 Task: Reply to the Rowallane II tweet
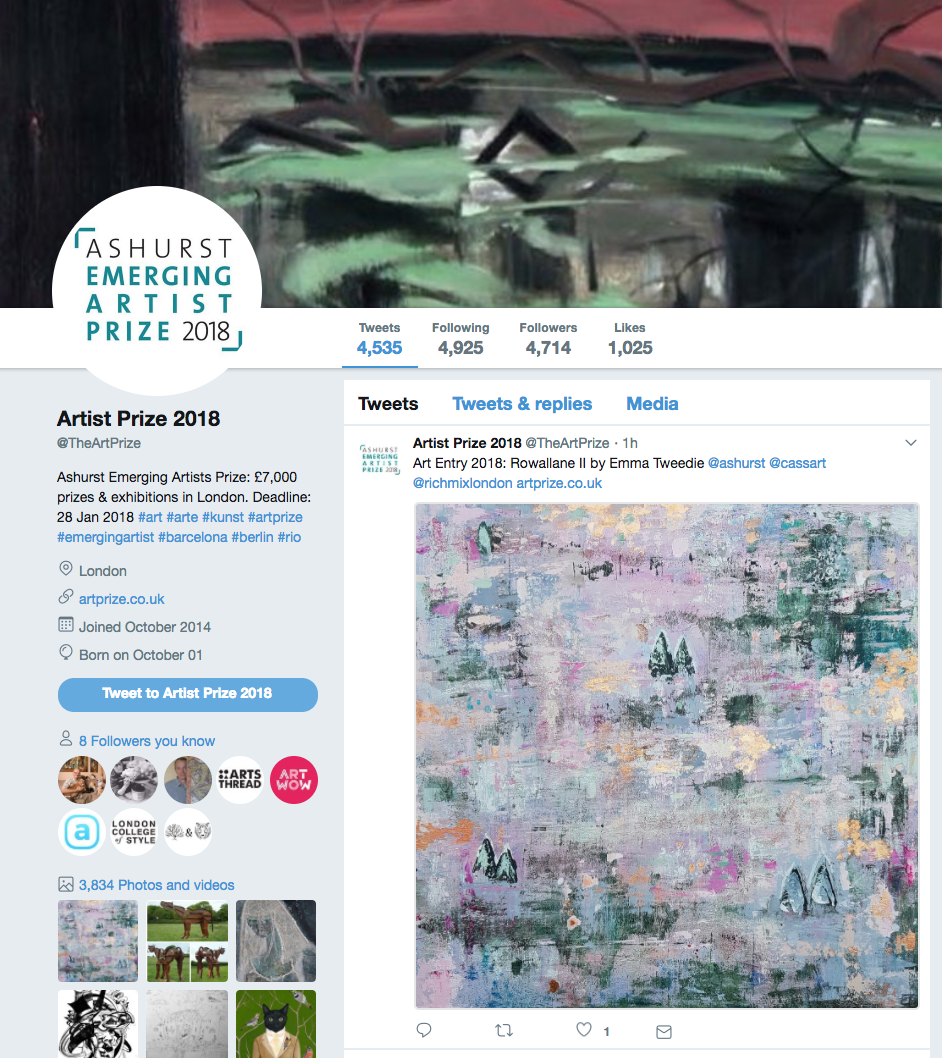tap(424, 1030)
